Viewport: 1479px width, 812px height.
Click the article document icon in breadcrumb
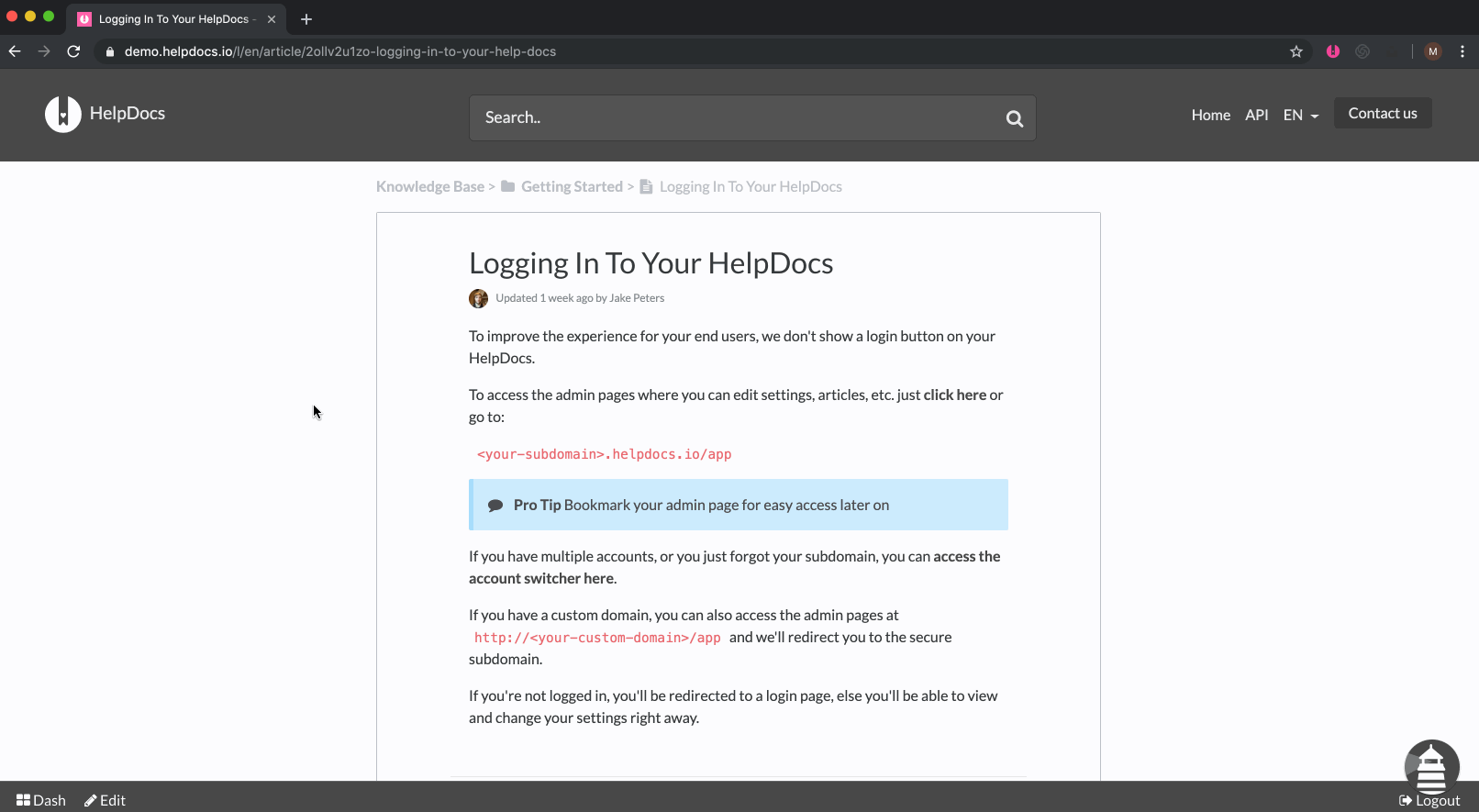tap(646, 186)
